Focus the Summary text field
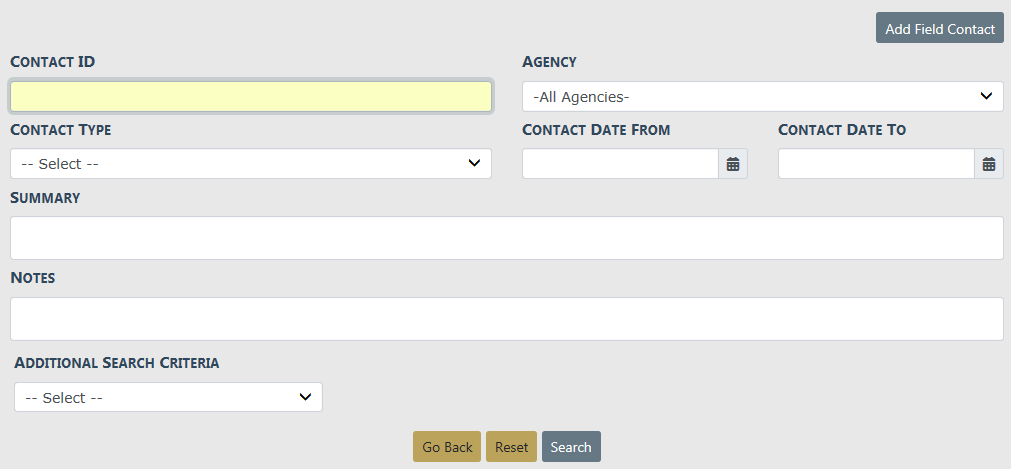The image size is (1011, 469). 506,238
